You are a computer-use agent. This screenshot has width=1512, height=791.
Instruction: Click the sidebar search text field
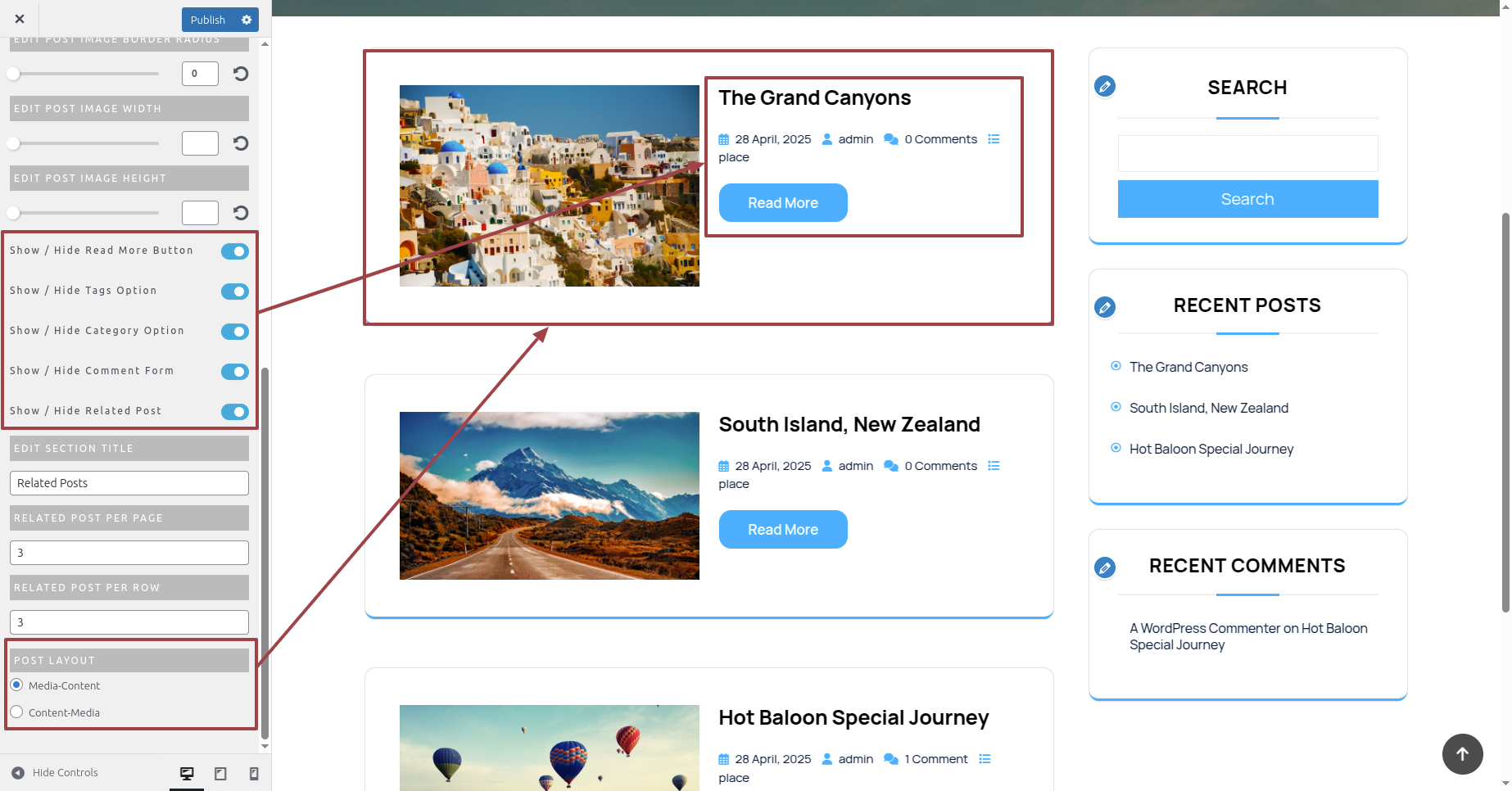1247,153
